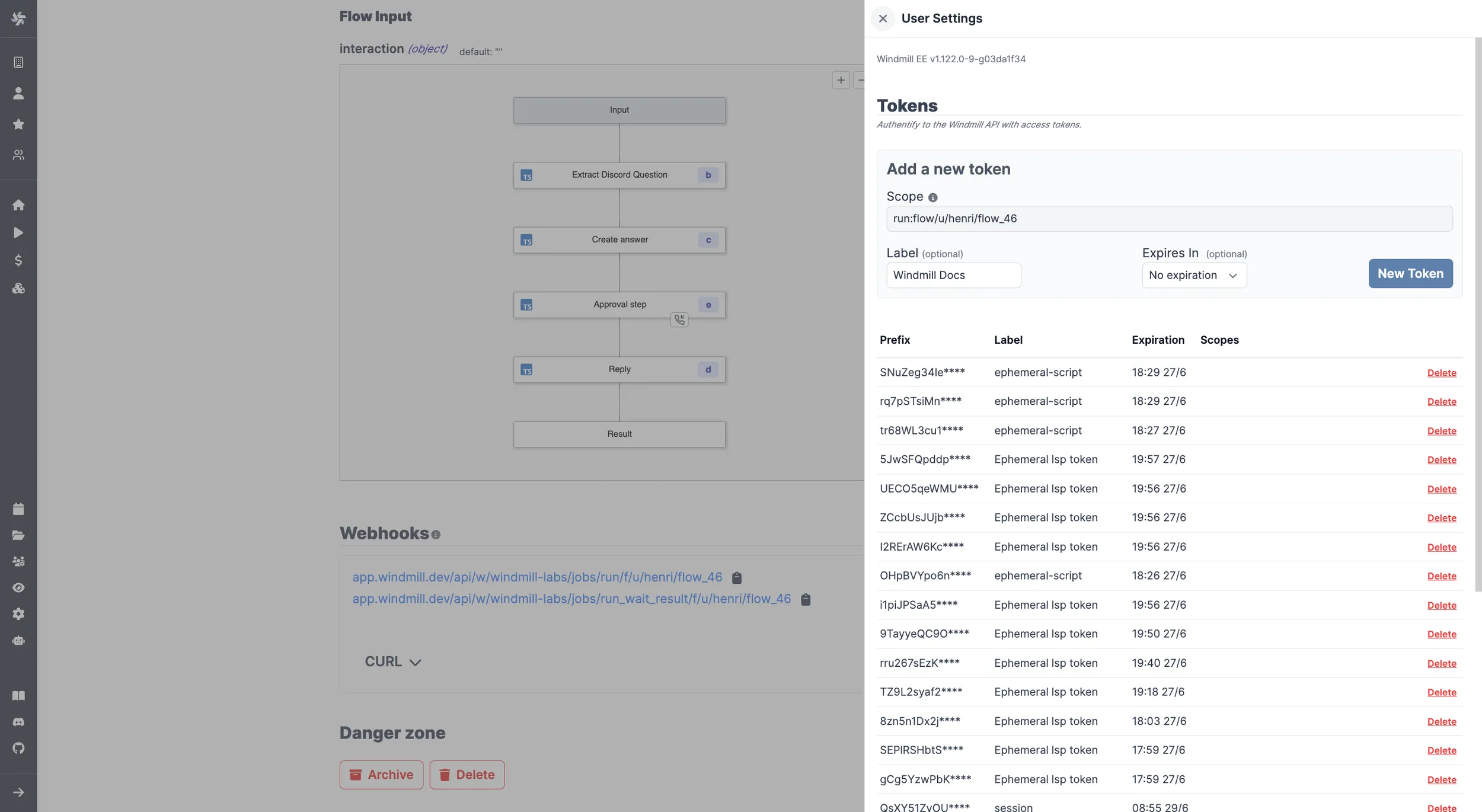Open the Runs panel from the sidebar
Screen dimensions: 1482x812
(18, 232)
